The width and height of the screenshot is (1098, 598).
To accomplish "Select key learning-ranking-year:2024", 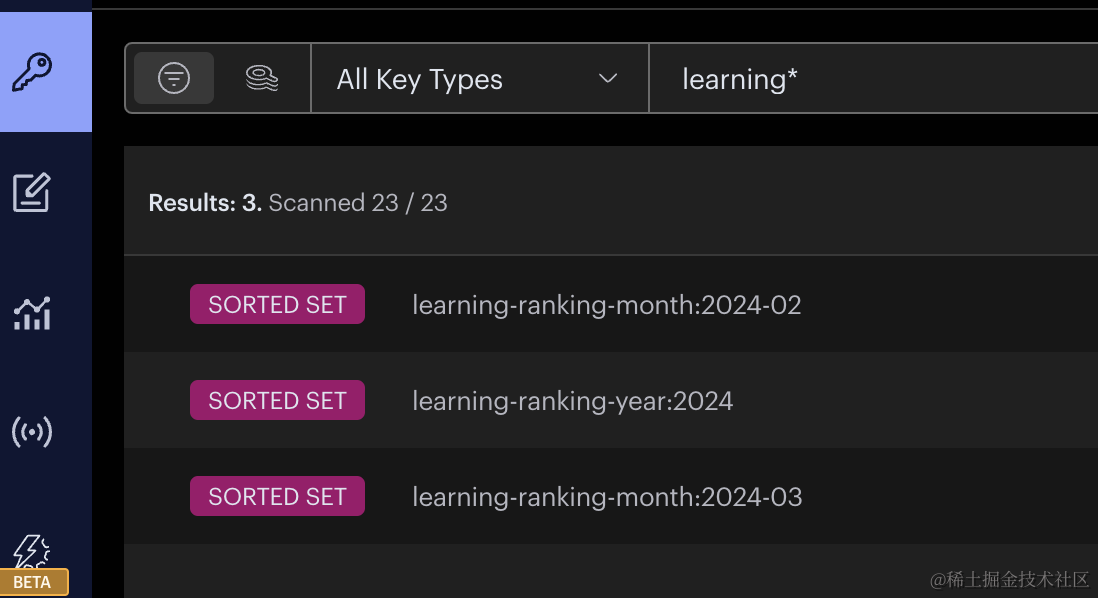I will pyautogui.click(x=572, y=401).
